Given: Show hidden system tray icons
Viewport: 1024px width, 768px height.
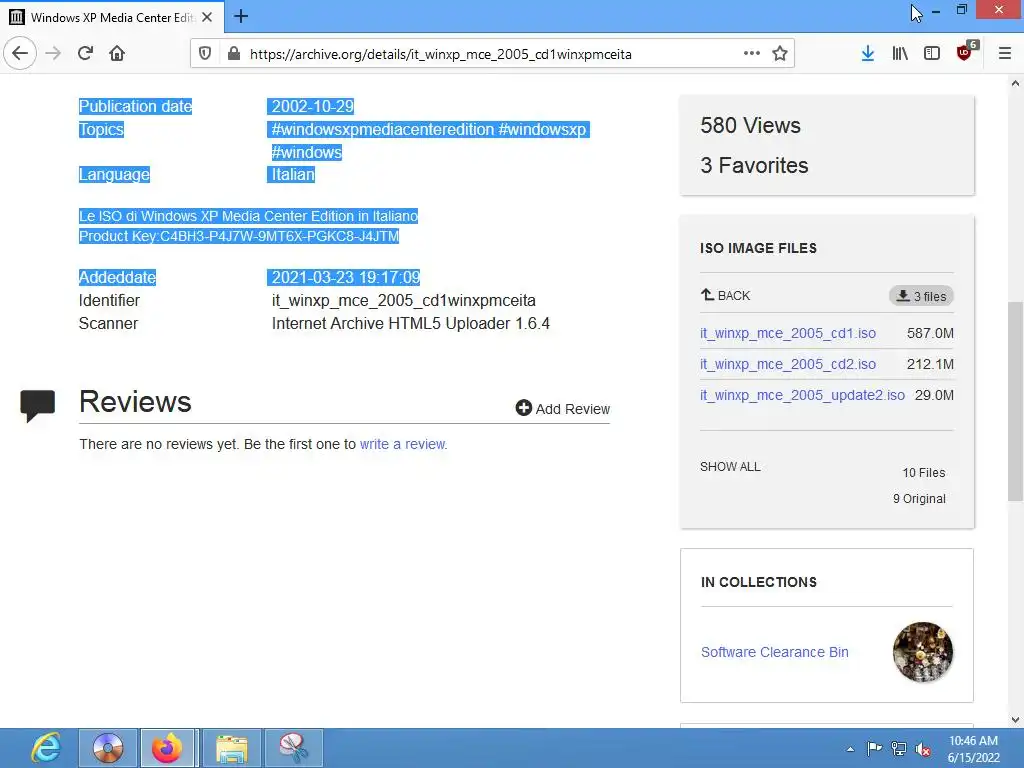Looking at the screenshot, I should pyautogui.click(x=850, y=749).
